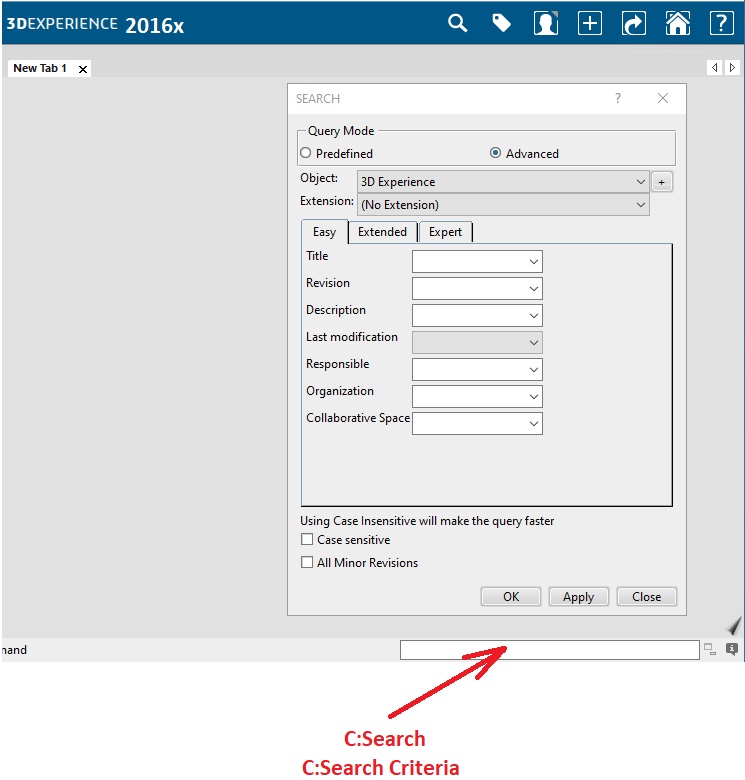Click the command input field in status bar
This screenshot has height=780, width=745.
[550, 650]
